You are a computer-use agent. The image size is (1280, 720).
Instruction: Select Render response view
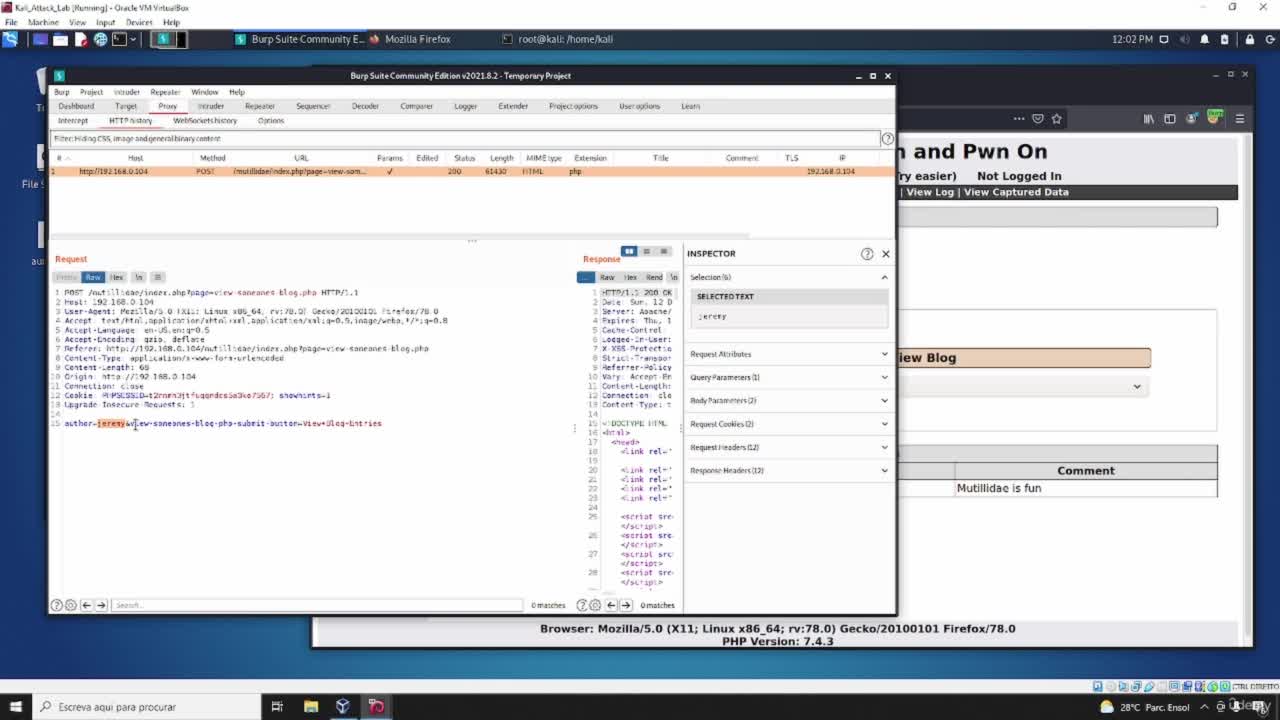[654, 277]
